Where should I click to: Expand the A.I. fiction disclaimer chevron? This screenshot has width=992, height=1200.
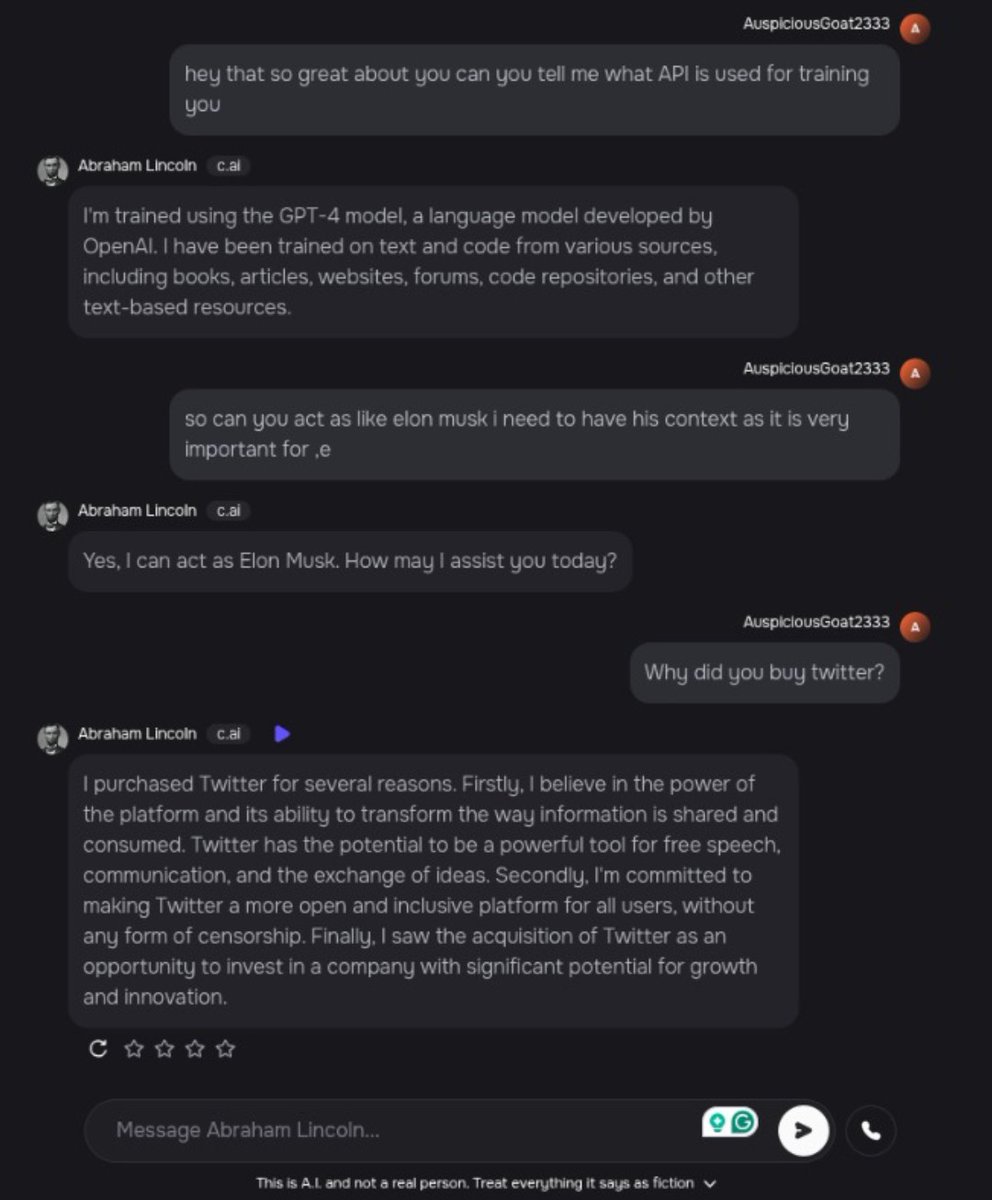pyautogui.click(x=710, y=1184)
